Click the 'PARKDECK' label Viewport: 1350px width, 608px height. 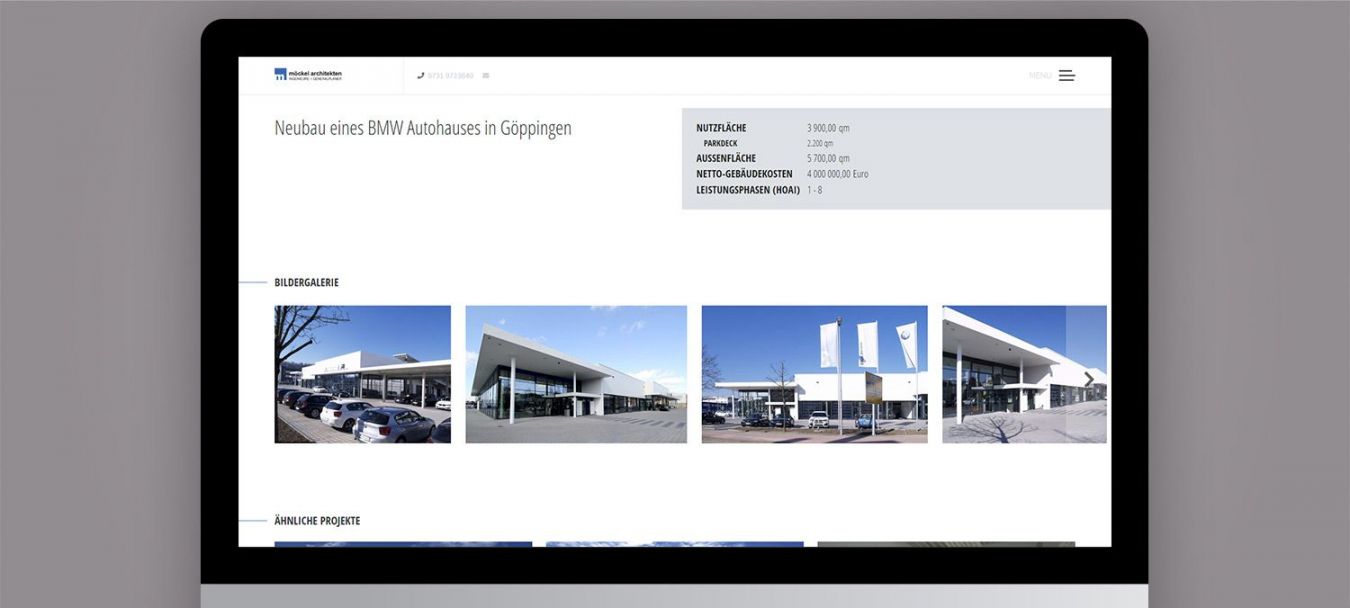click(720, 143)
